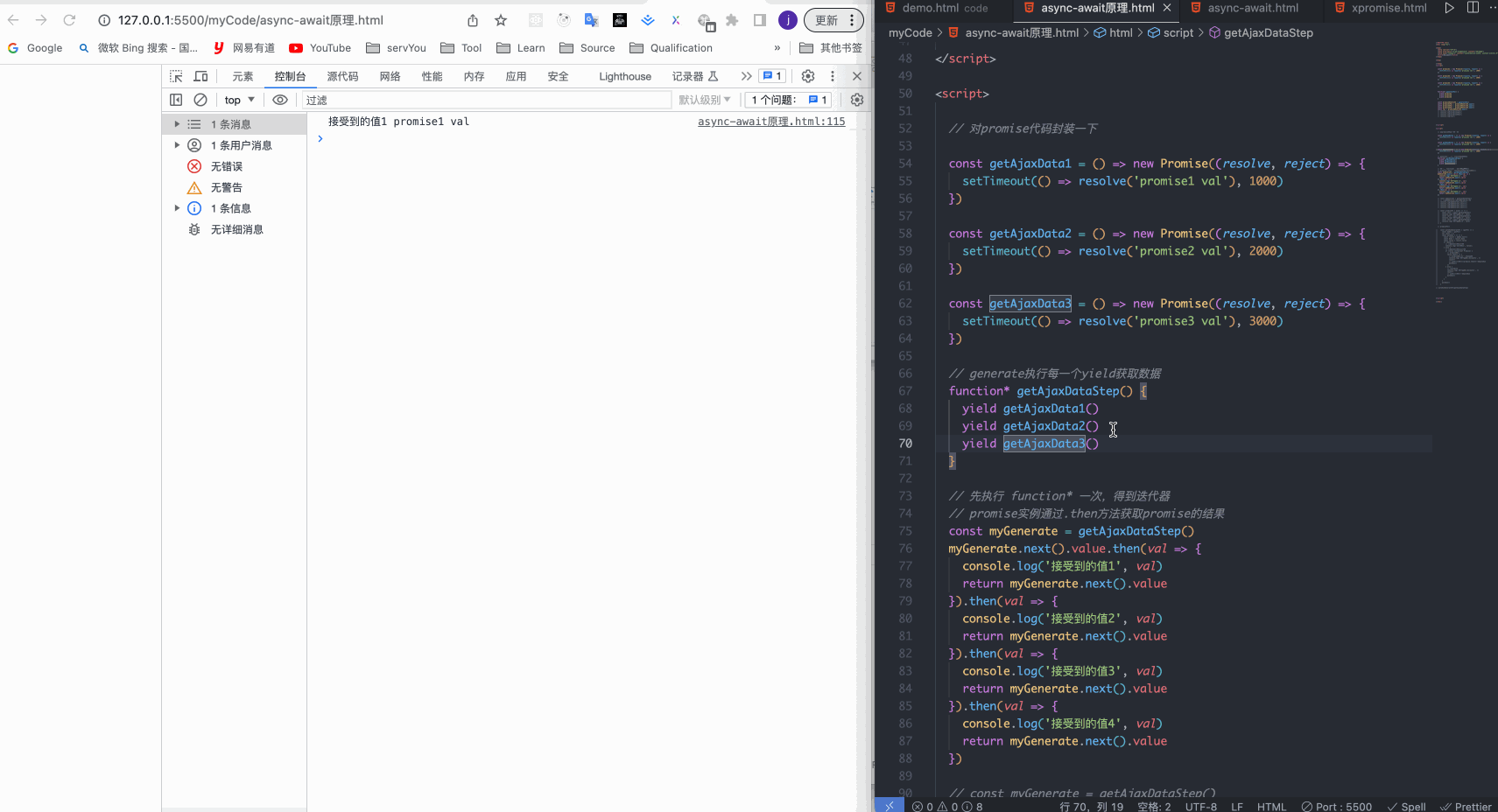
Task: Switch to the 网络 DevTools tab
Action: coord(390,76)
